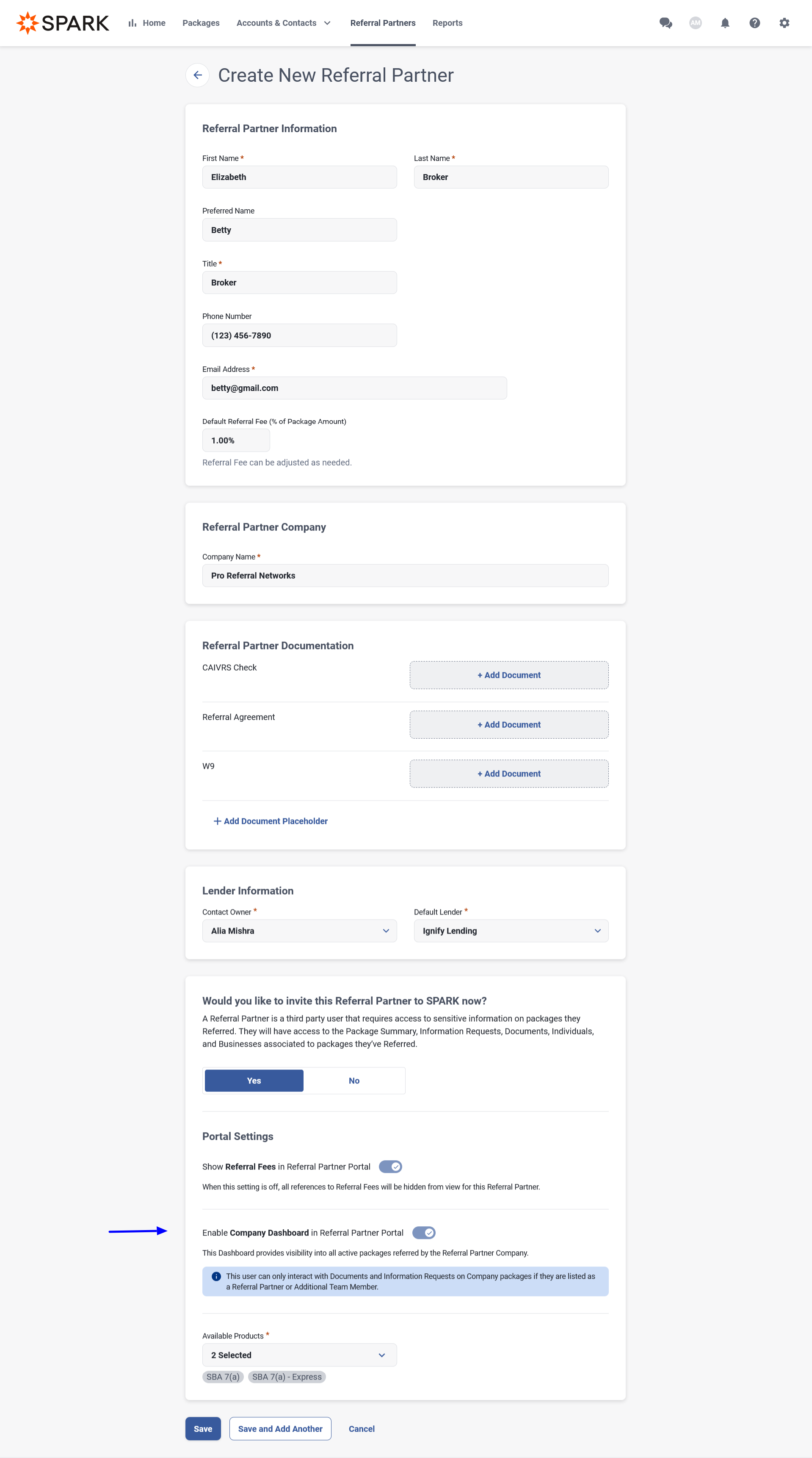Open the Accounts & Contacts menu
The image size is (812, 1458).
[x=284, y=23]
